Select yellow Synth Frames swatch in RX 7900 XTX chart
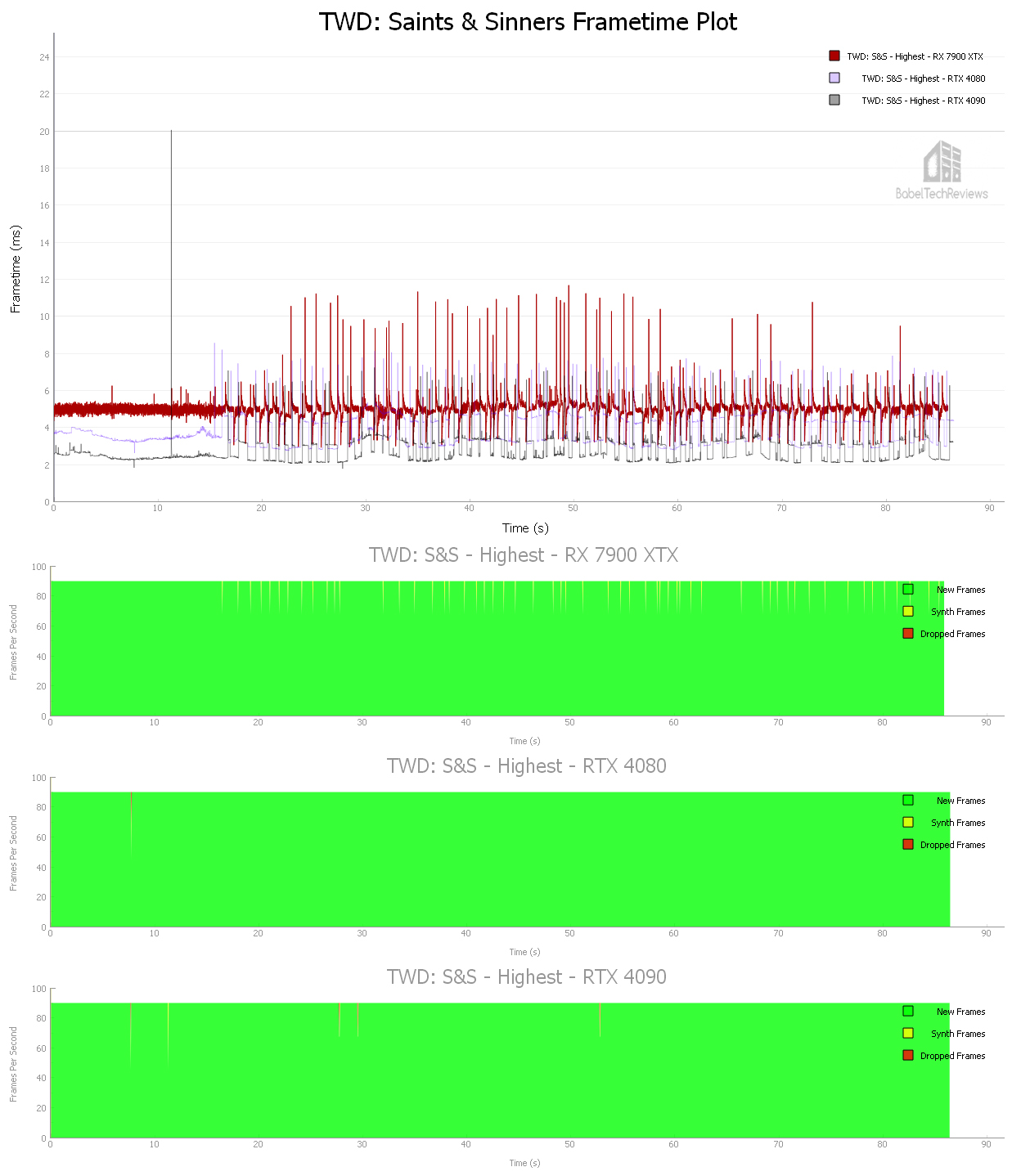This screenshot has width=1012, height=1176. tap(907, 611)
